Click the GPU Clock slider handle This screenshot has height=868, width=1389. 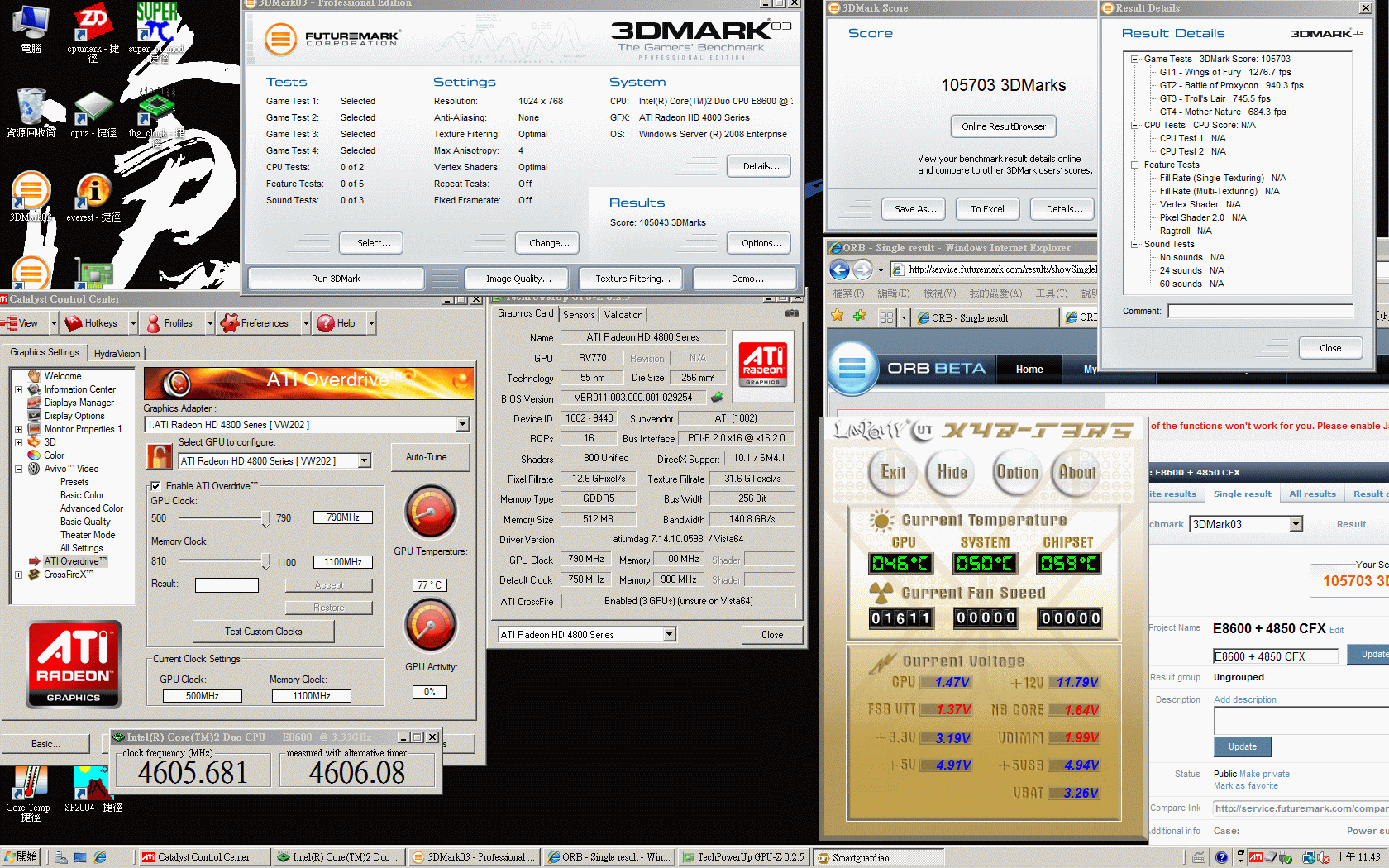coord(265,518)
